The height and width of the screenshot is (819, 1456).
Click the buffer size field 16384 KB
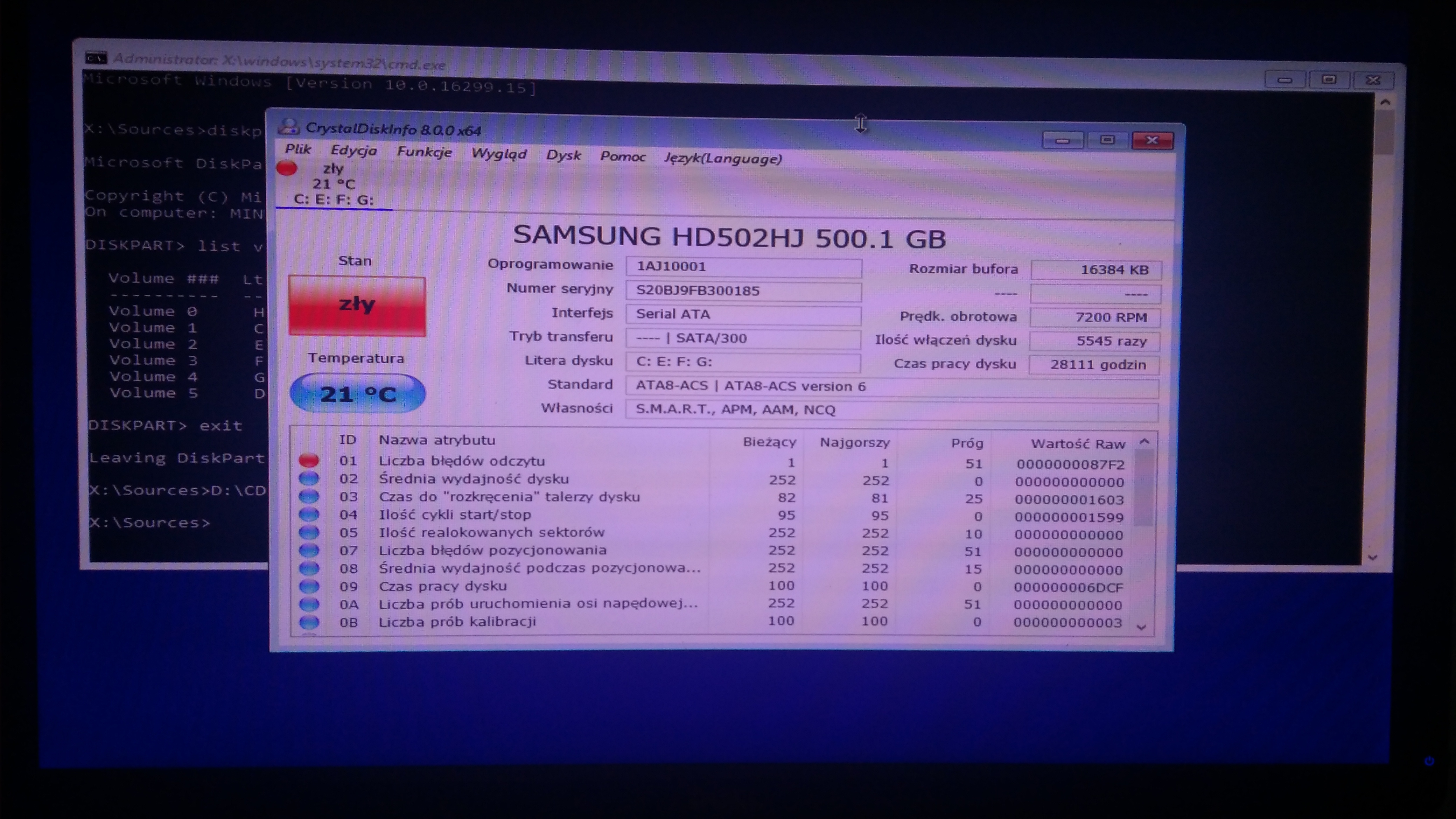(1096, 269)
